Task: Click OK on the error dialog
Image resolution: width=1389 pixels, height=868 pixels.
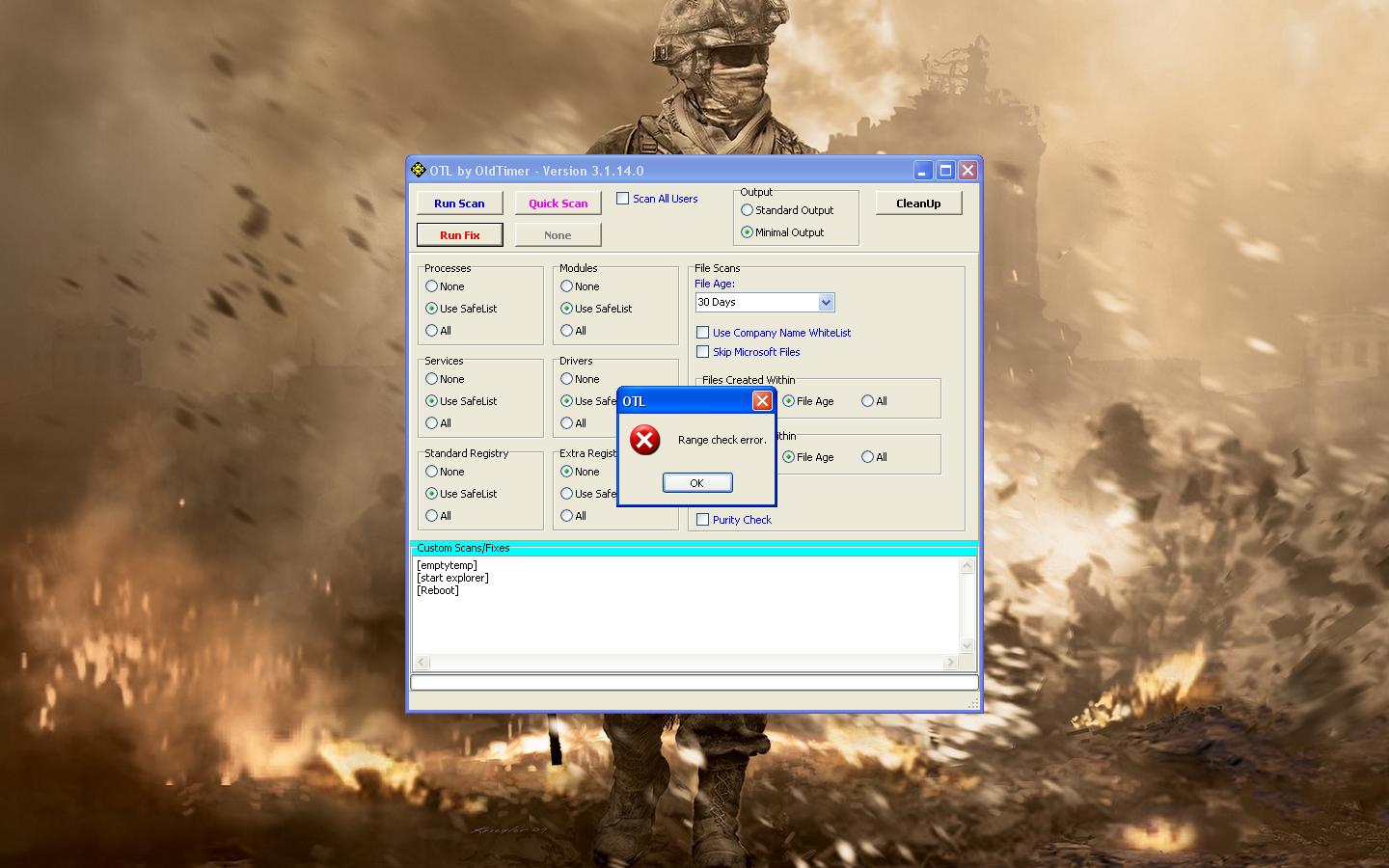Action: click(697, 482)
